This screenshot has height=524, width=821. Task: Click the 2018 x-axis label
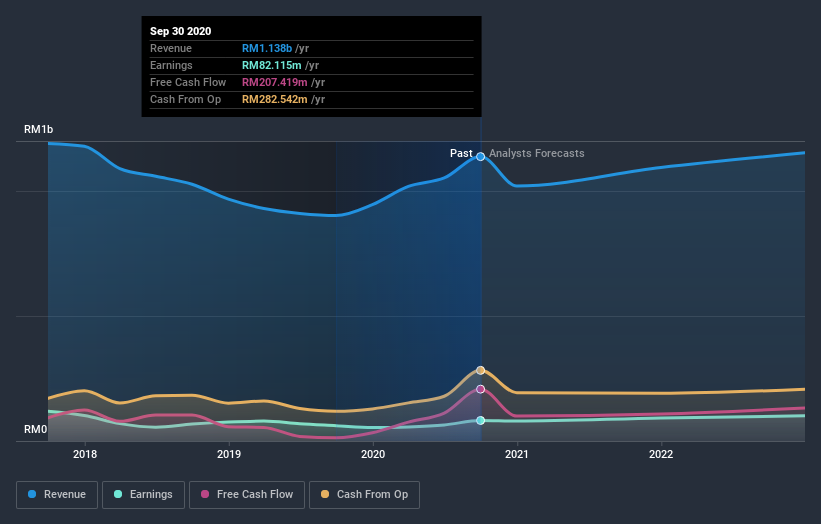coord(85,454)
